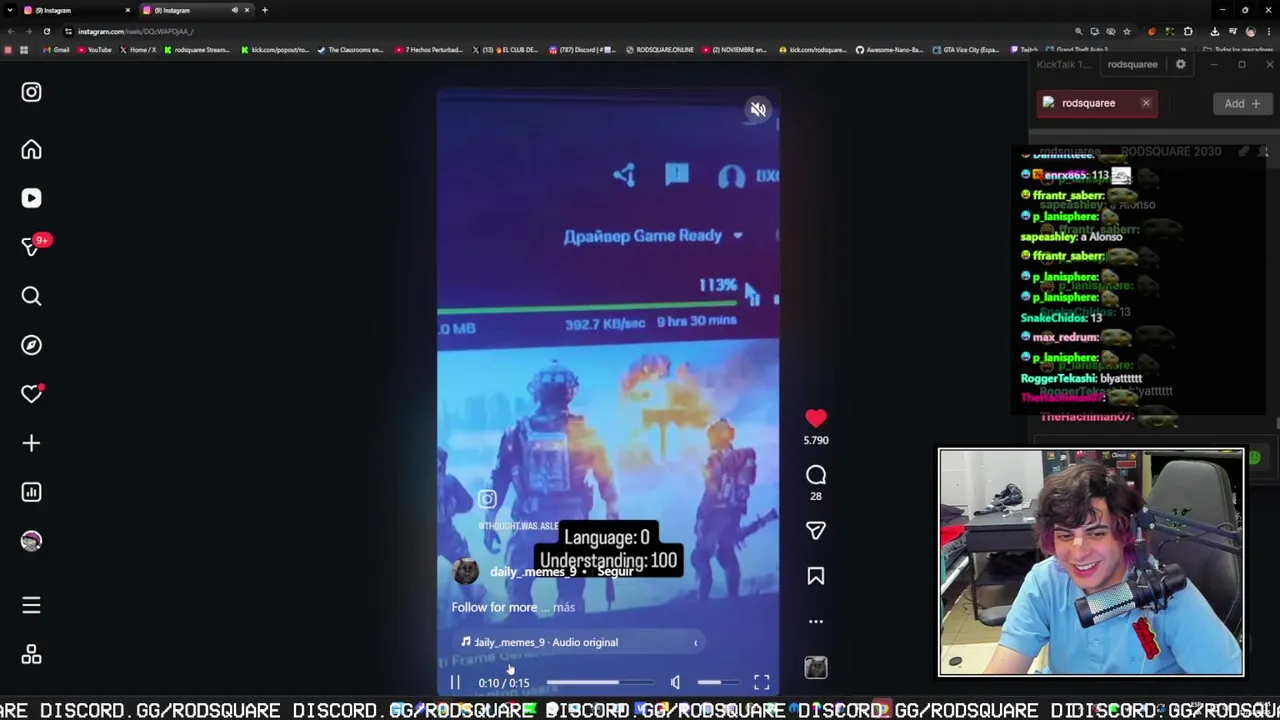
Task: Open the three-dot options for the reel
Action: click(x=816, y=621)
